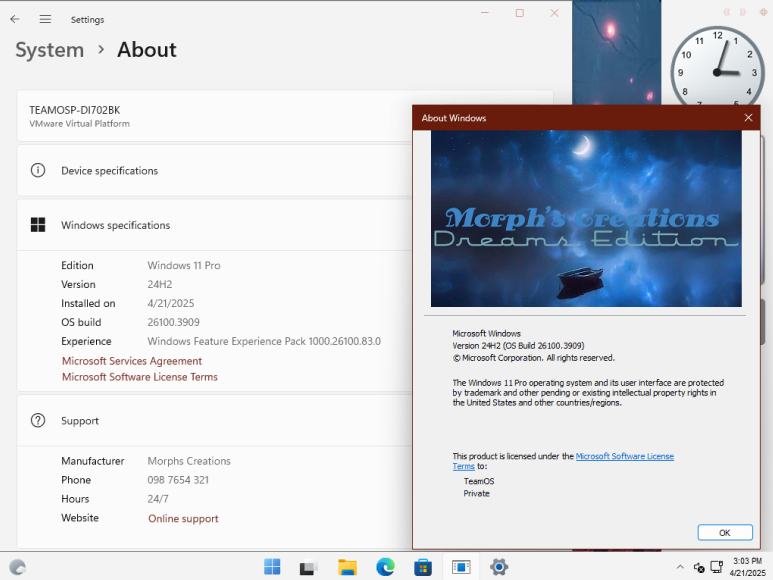The height and width of the screenshot is (580, 773).
Task: Open the Settings hamburger navigation menu
Action: 45,19
